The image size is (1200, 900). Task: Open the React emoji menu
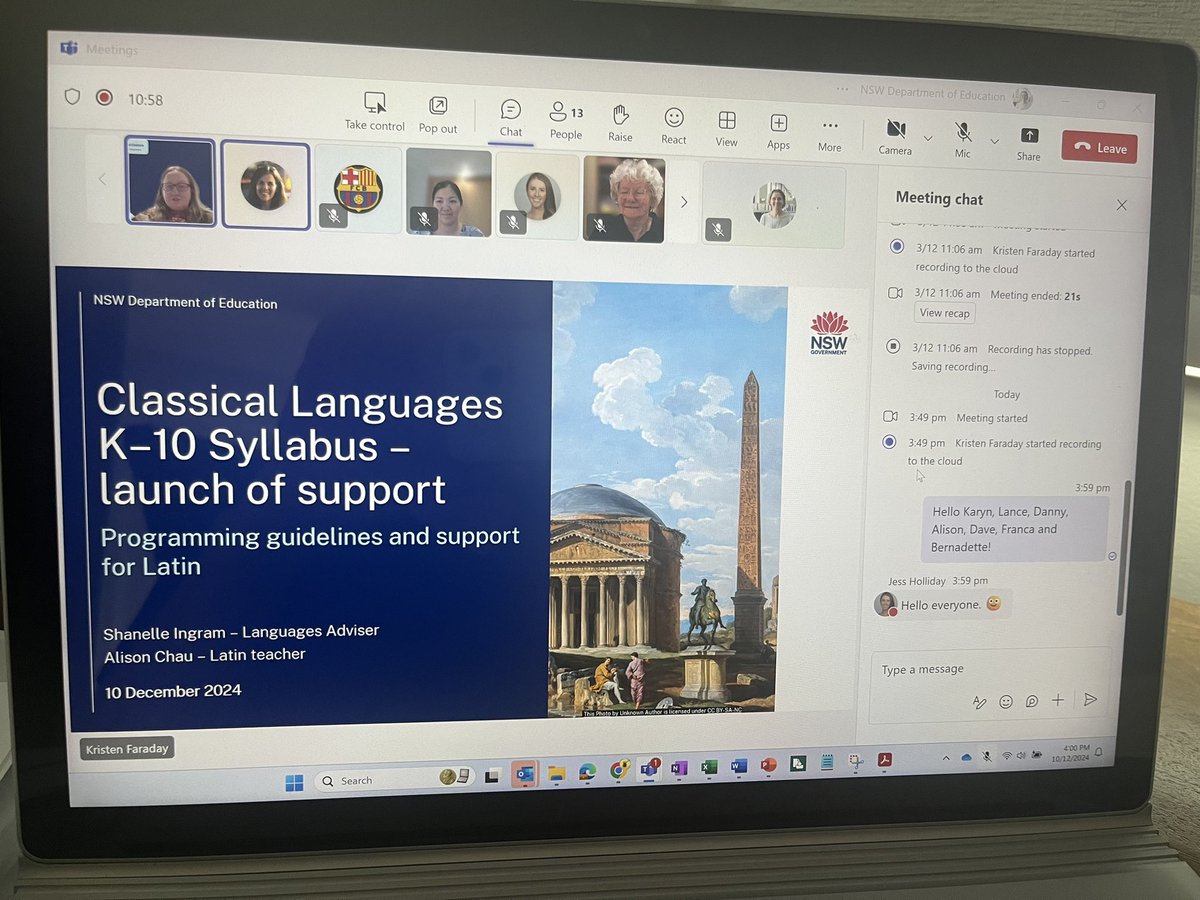(674, 126)
